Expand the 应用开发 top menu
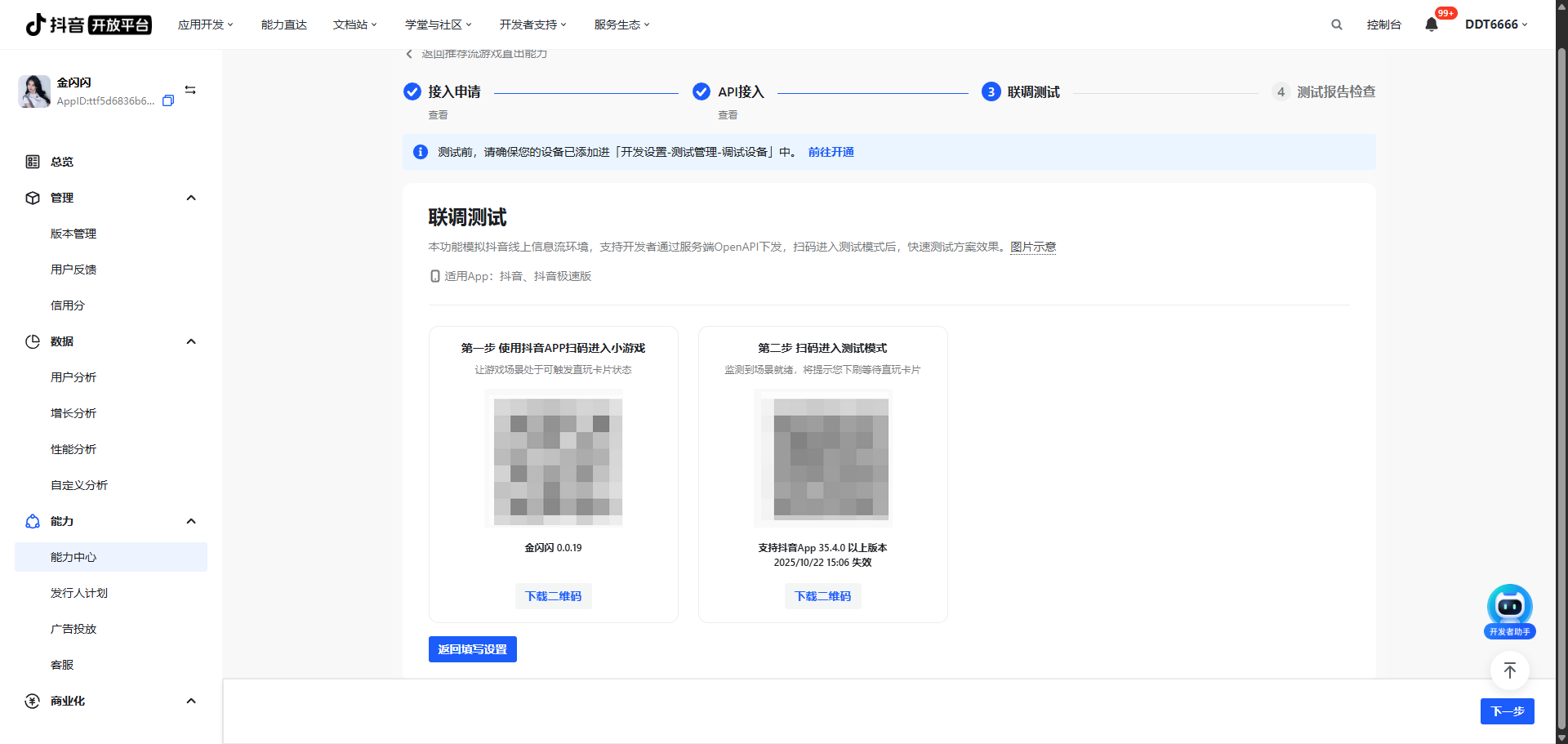Image resolution: width=1568 pixels, height=744 pixels. (x=205, y=25)
